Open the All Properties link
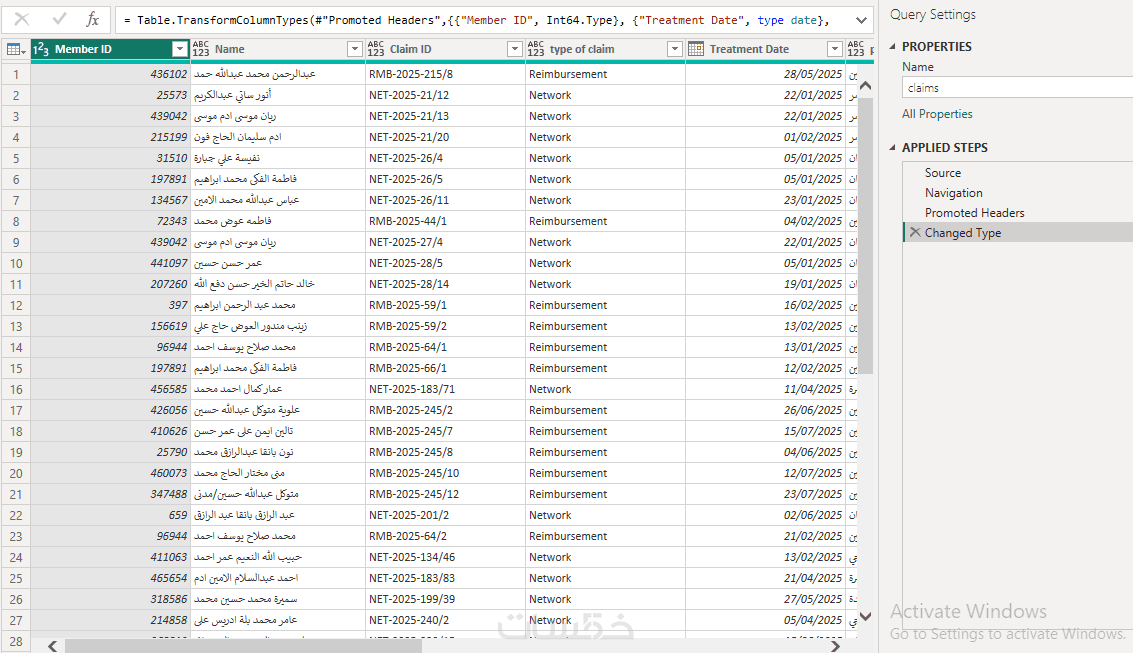1133x653 pixels. (x=936, y=114)
